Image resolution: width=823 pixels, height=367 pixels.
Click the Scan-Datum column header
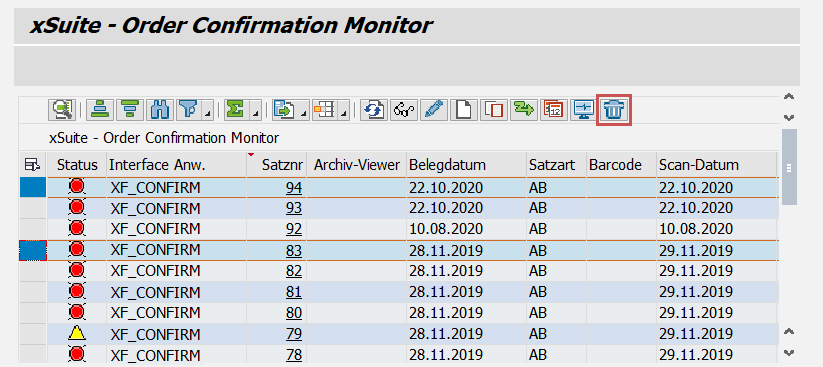coord(717,165)
